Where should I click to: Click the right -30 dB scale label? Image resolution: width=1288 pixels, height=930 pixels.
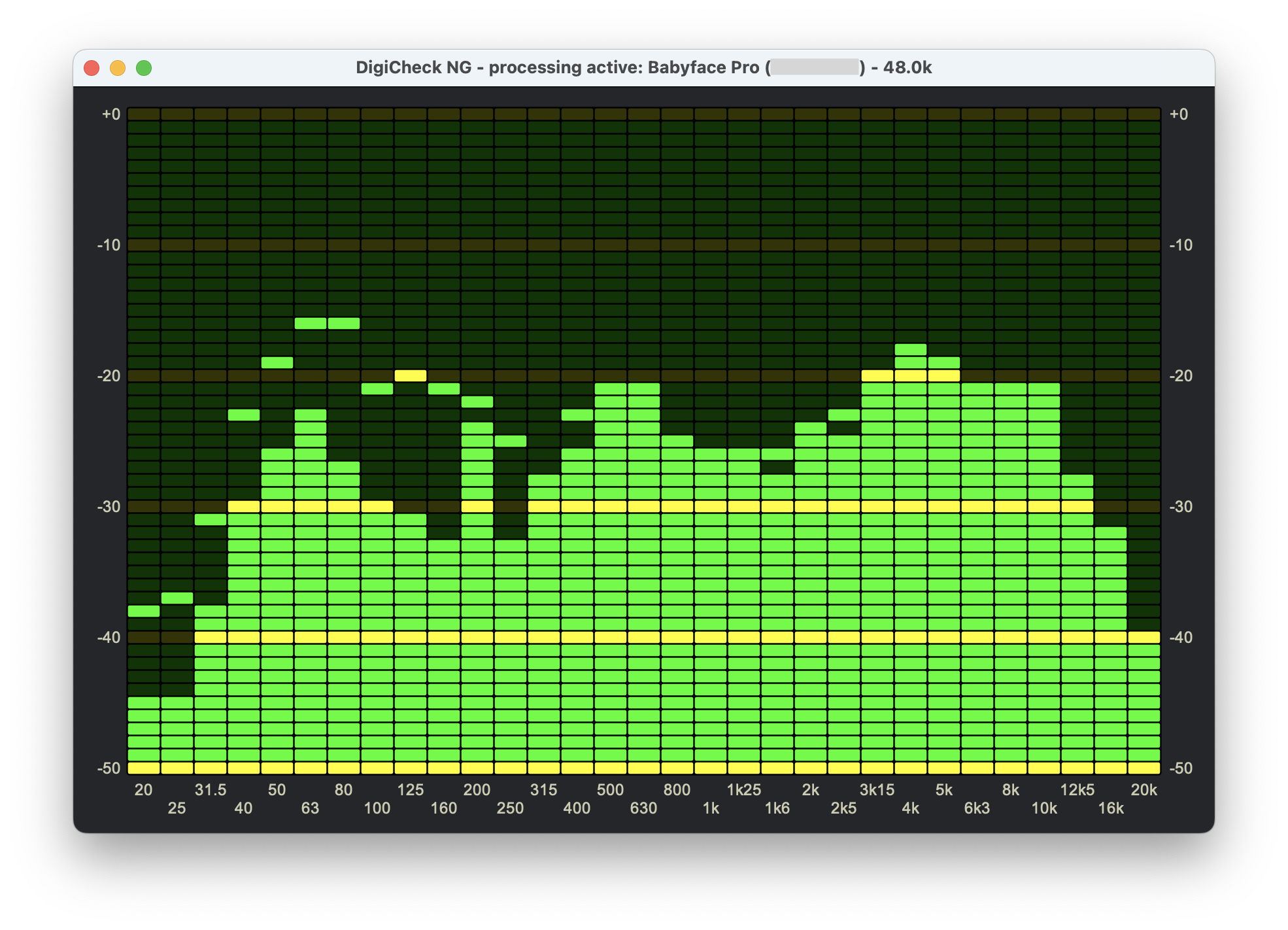[x=1180, y=507]
